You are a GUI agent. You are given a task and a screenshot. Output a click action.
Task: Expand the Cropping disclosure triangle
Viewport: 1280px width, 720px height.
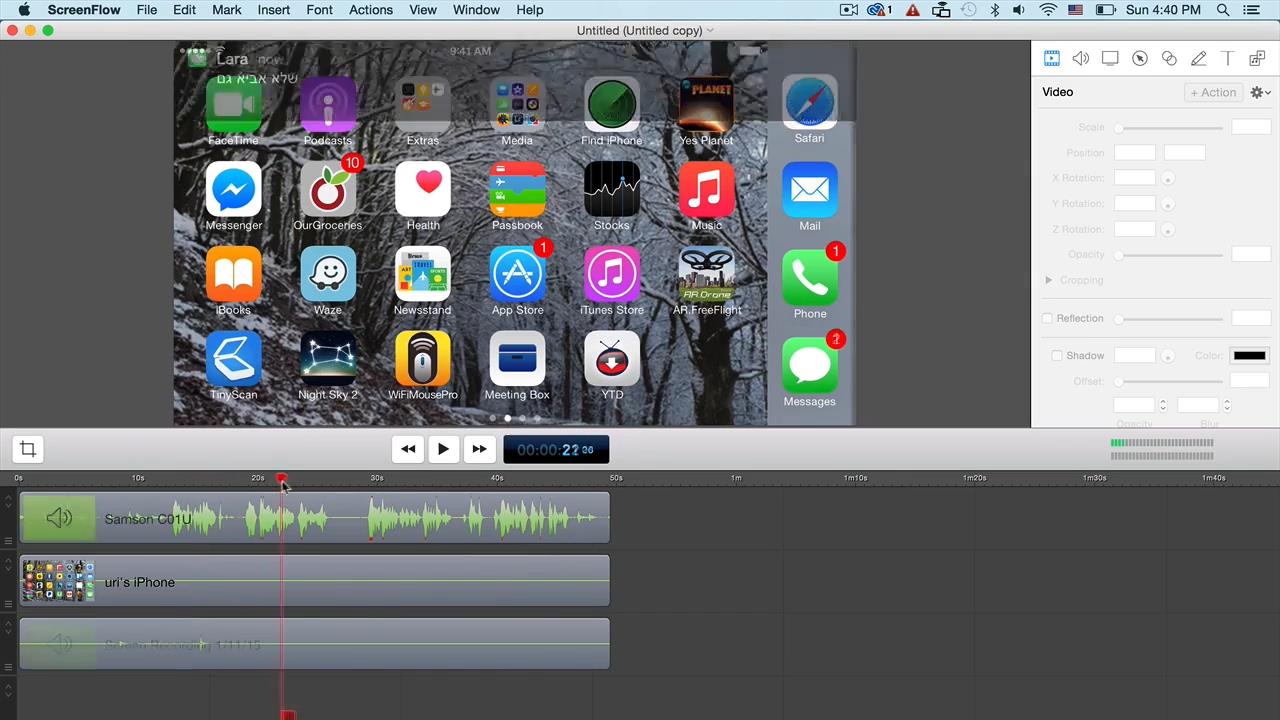[1048, 280]
